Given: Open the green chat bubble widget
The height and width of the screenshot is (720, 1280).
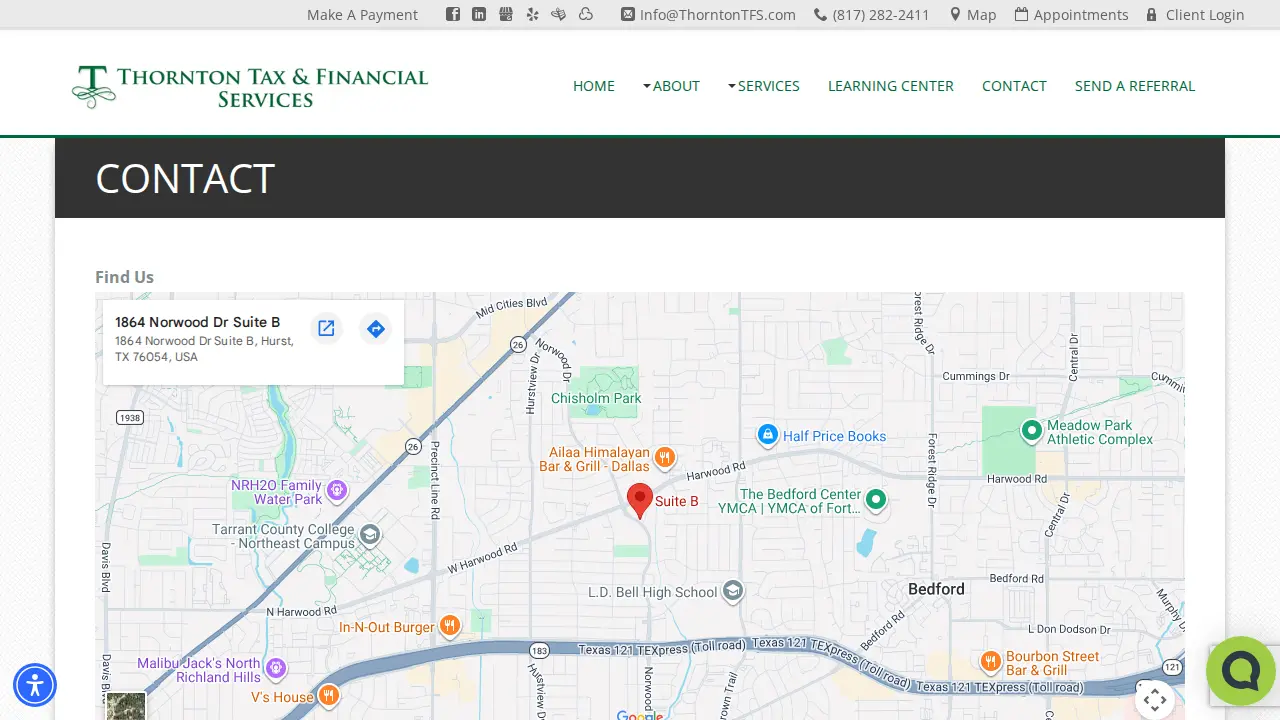Looking at the screenshot, I should 1240,671.
